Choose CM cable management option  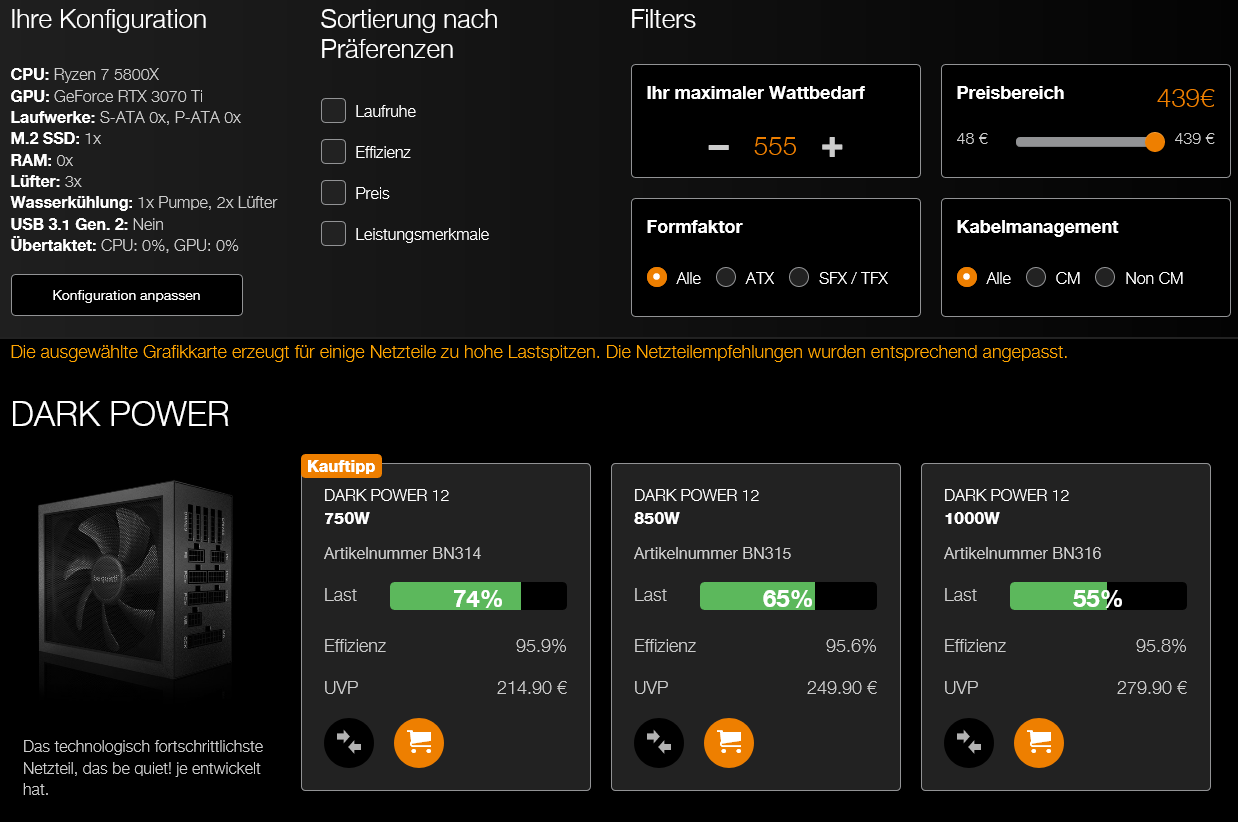(x=1036, y=277)
